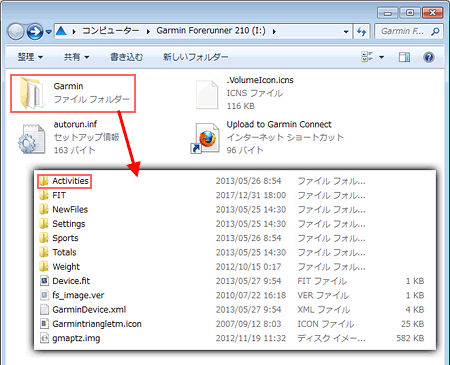Select the Device.fit file icon
450x365 pixels.
click(44, 281)
